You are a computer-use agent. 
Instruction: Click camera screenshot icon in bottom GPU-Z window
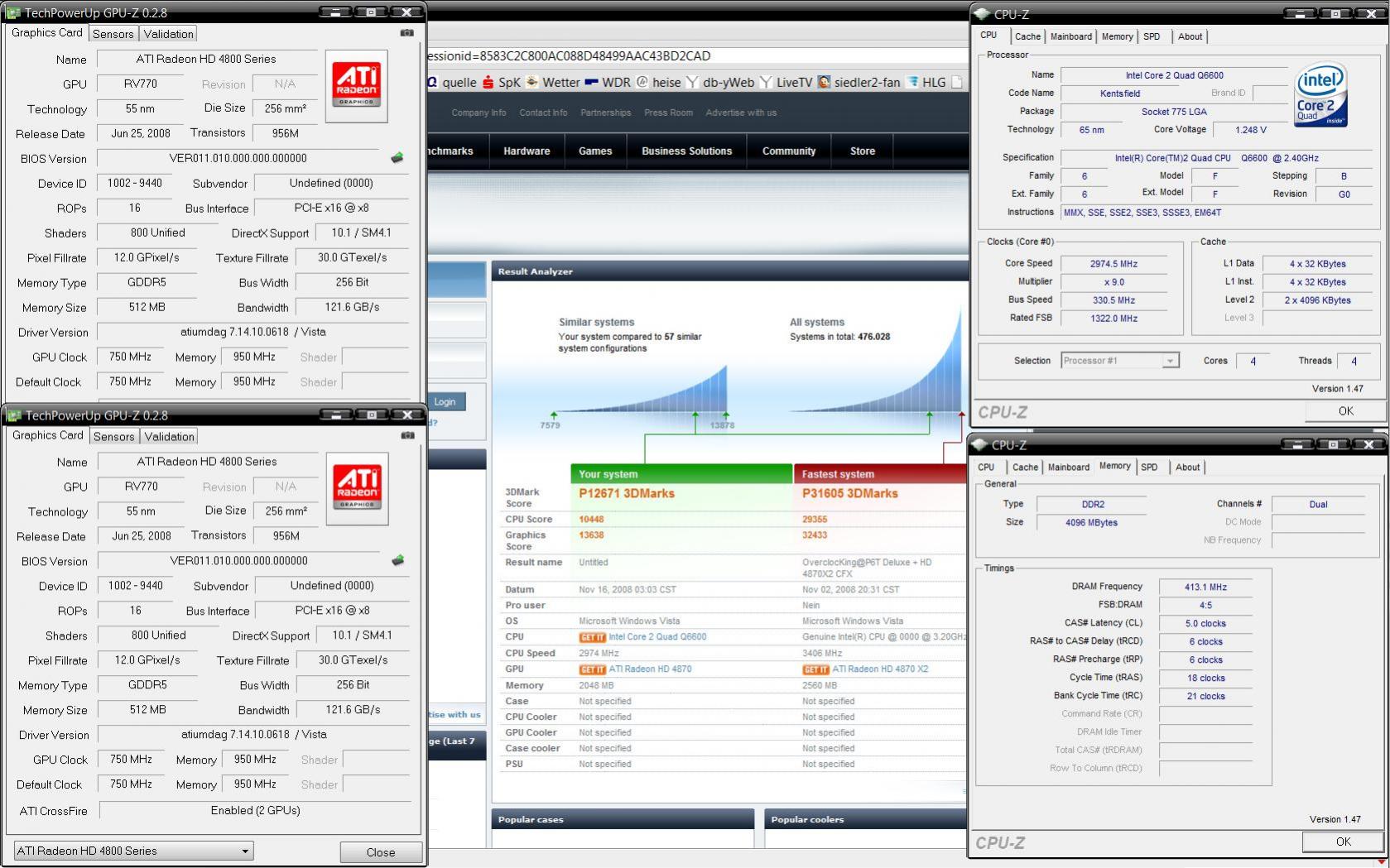click(407, 435)
